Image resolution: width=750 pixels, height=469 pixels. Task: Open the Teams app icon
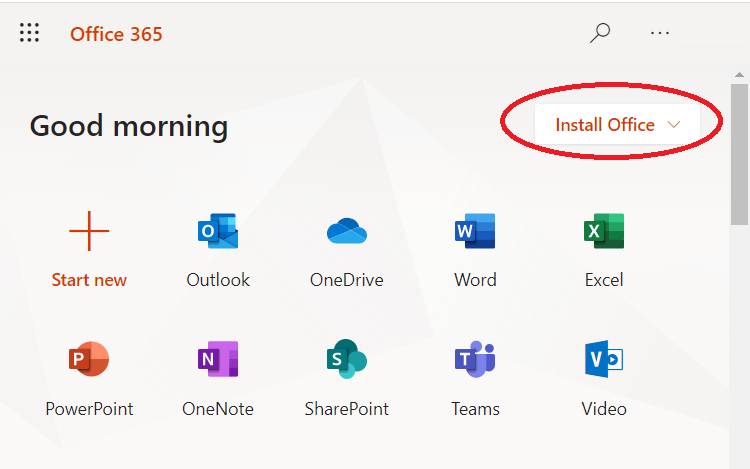[475, 359]
